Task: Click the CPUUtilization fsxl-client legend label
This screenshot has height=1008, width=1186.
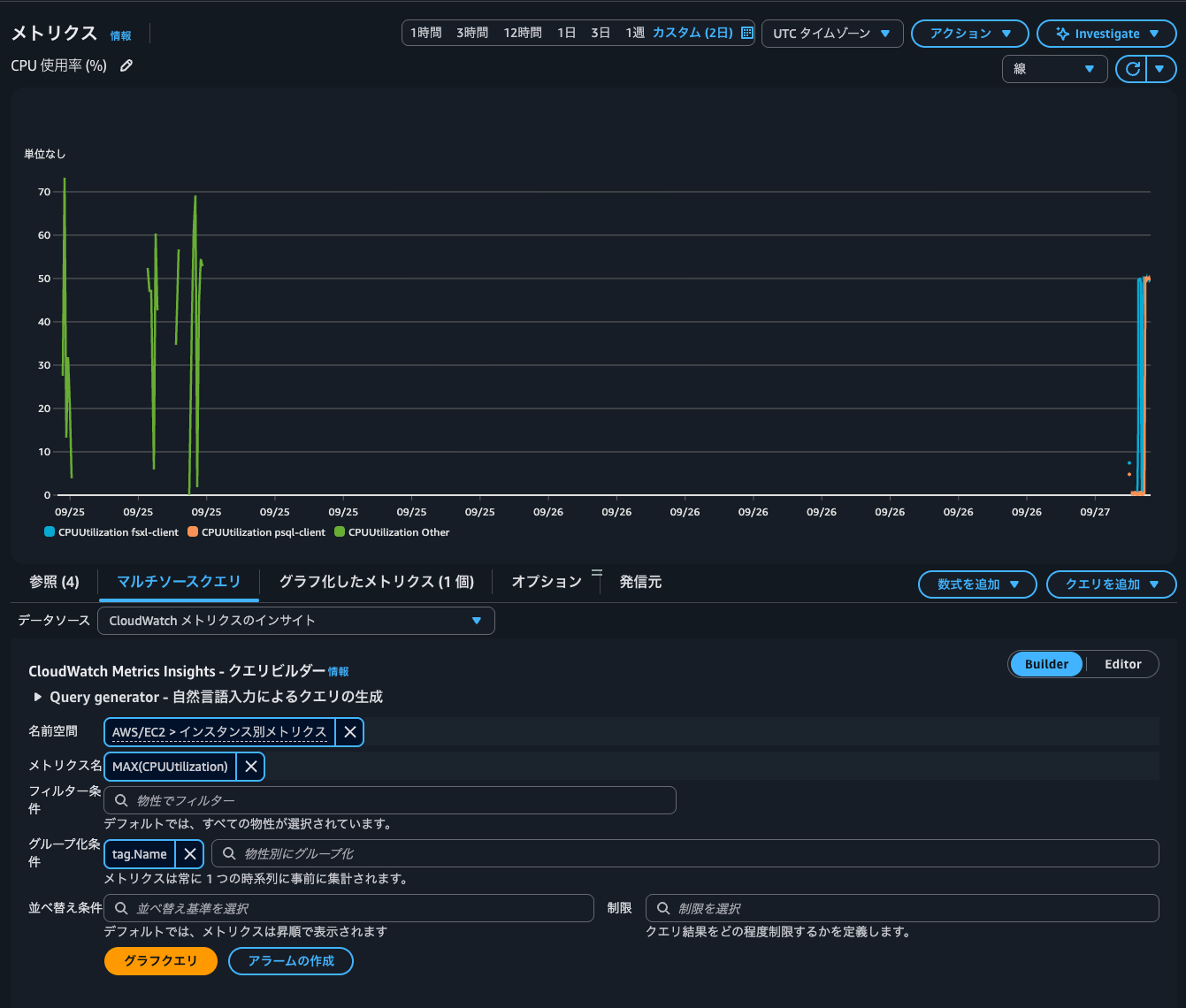Action: click(x=119, y=532)
